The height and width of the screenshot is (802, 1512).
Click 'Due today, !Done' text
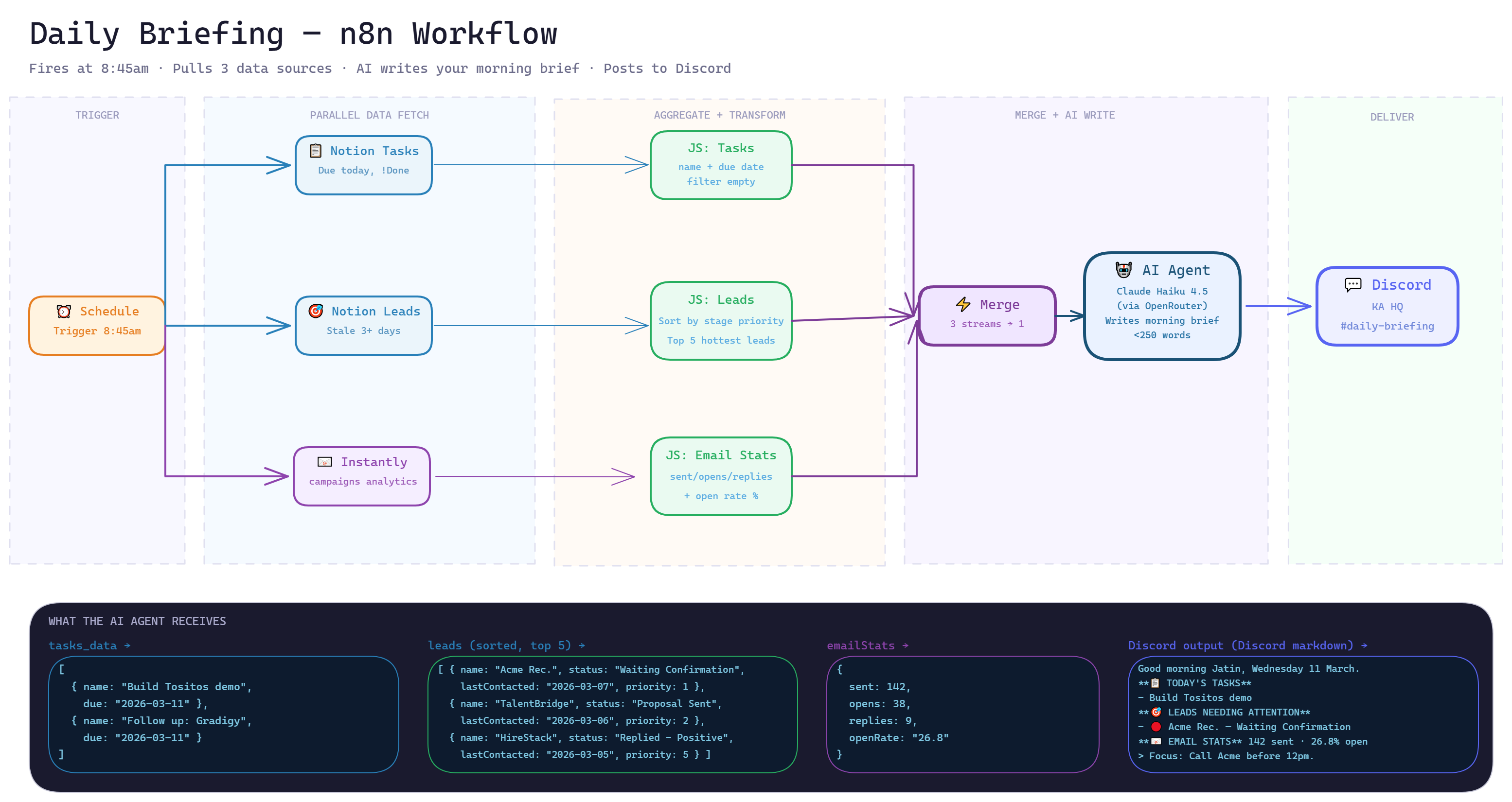[x=363, y=170]
